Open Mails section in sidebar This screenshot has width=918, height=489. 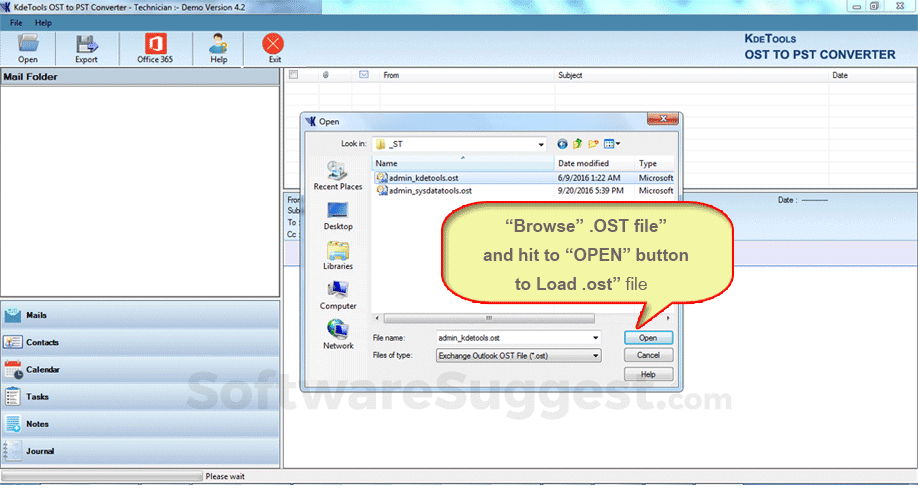point(140,315)
